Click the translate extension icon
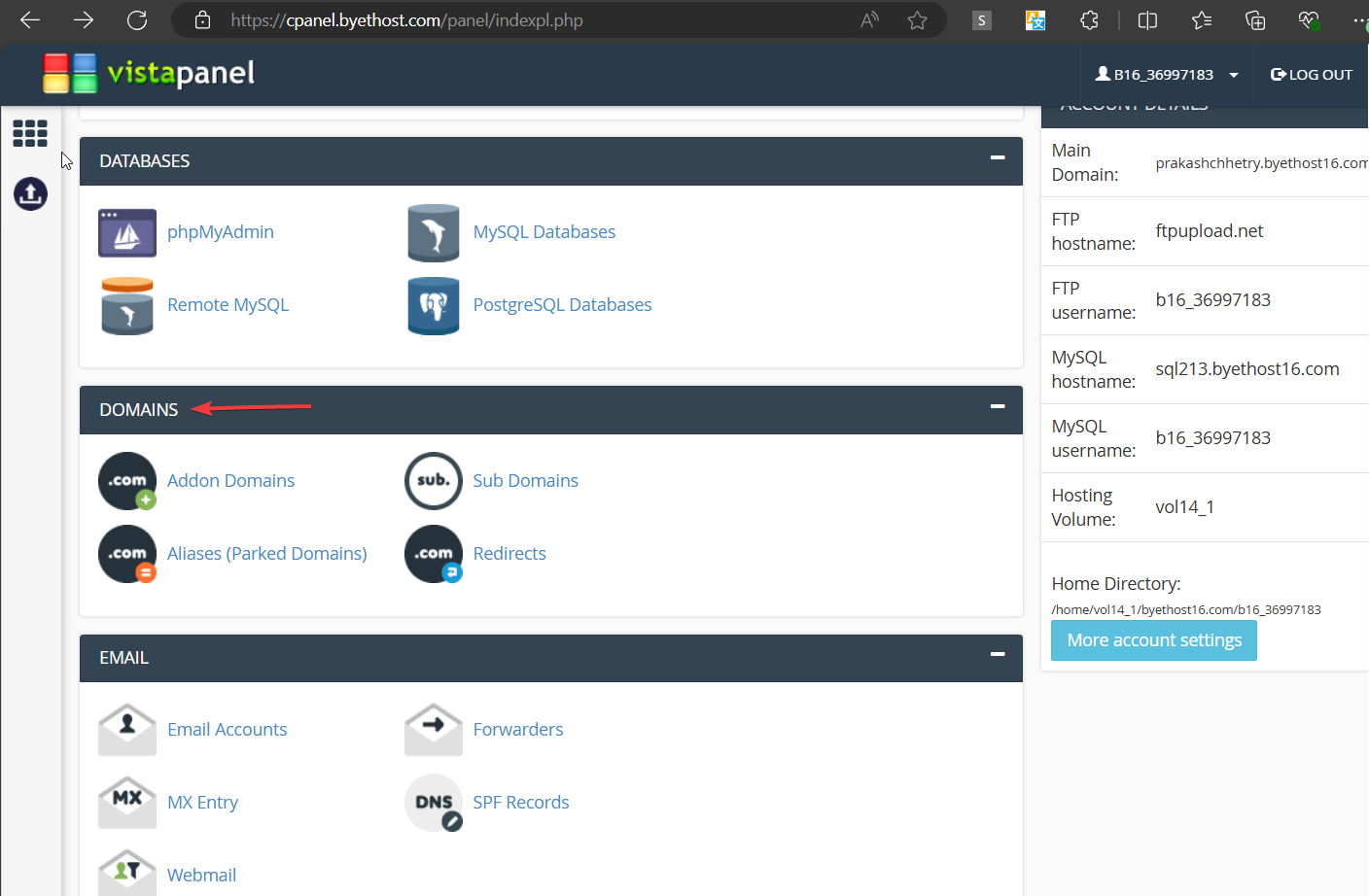This screenshot has width=1369, height=896. click(1036, 19)
